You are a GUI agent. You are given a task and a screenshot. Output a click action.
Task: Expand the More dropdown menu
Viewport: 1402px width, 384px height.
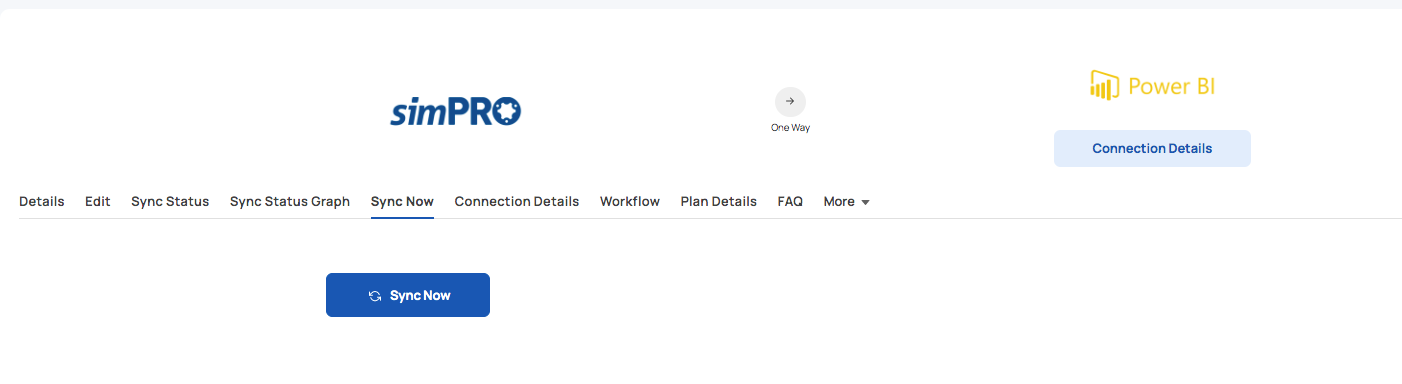pos(846,201)
